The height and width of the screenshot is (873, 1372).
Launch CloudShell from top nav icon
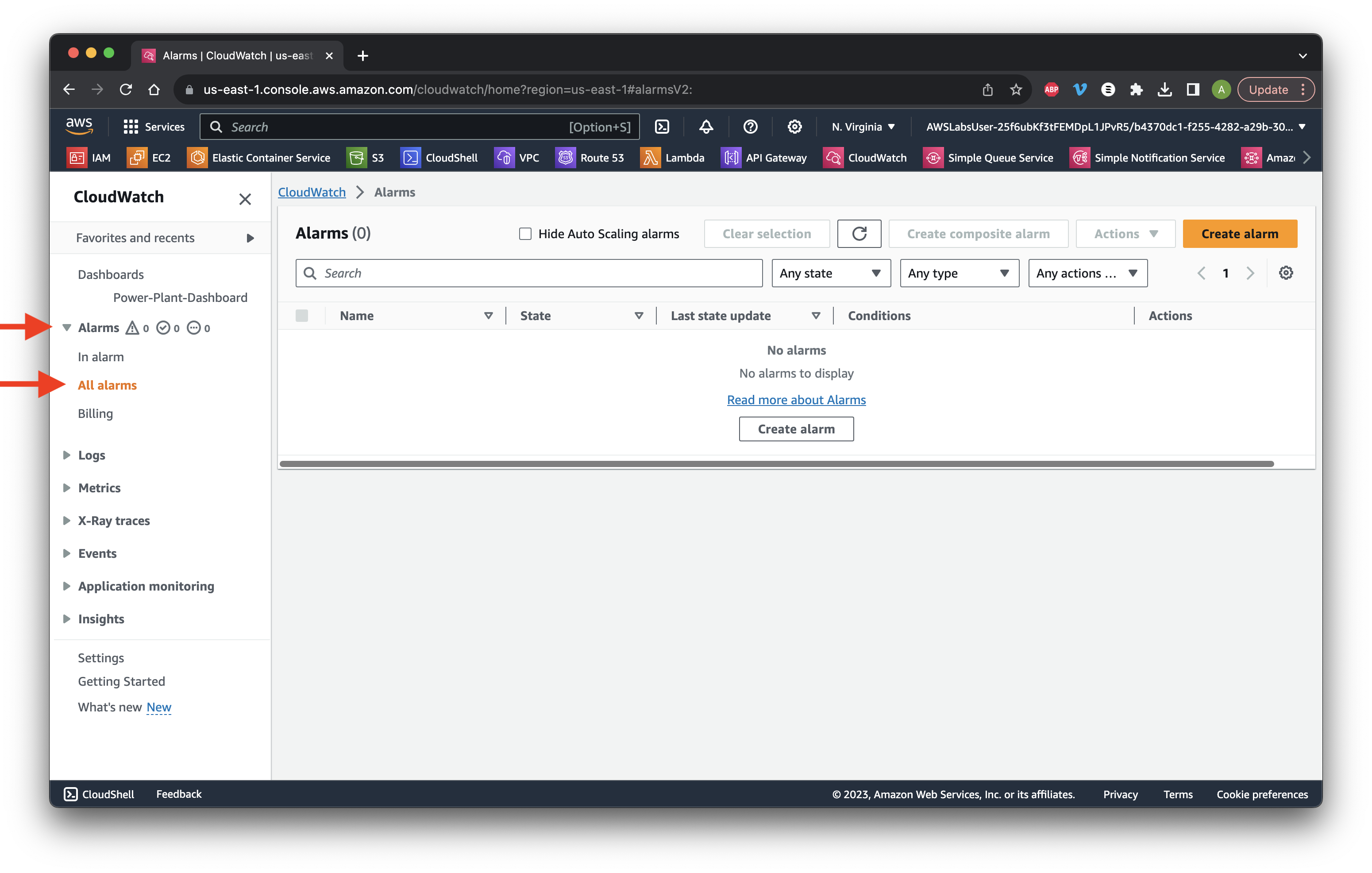(x=662, y=127)
